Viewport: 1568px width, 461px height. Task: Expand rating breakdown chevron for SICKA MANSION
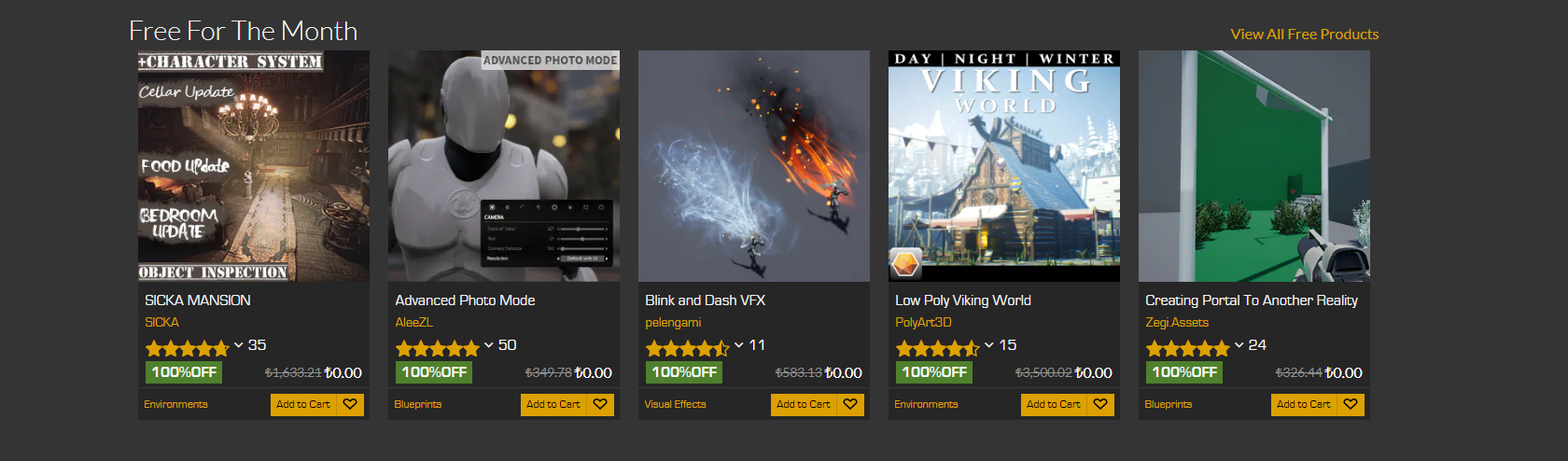point(239,345)
